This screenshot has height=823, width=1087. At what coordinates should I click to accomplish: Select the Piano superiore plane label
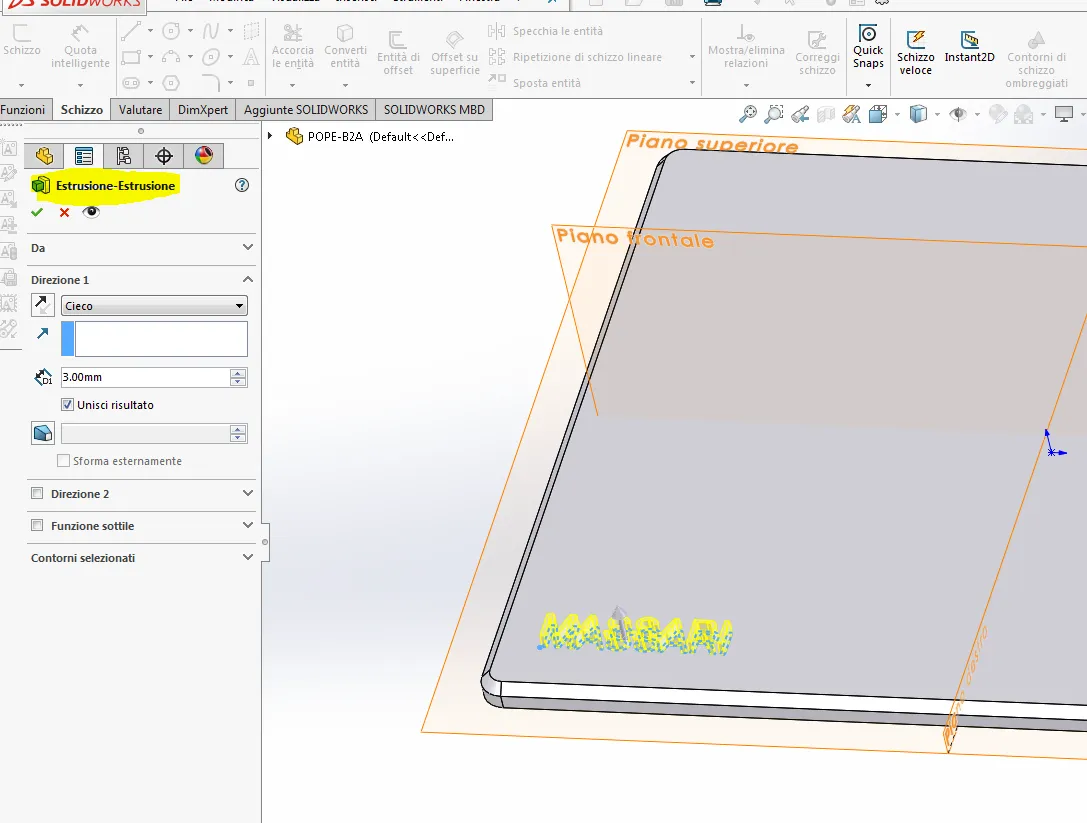(712, 144)
